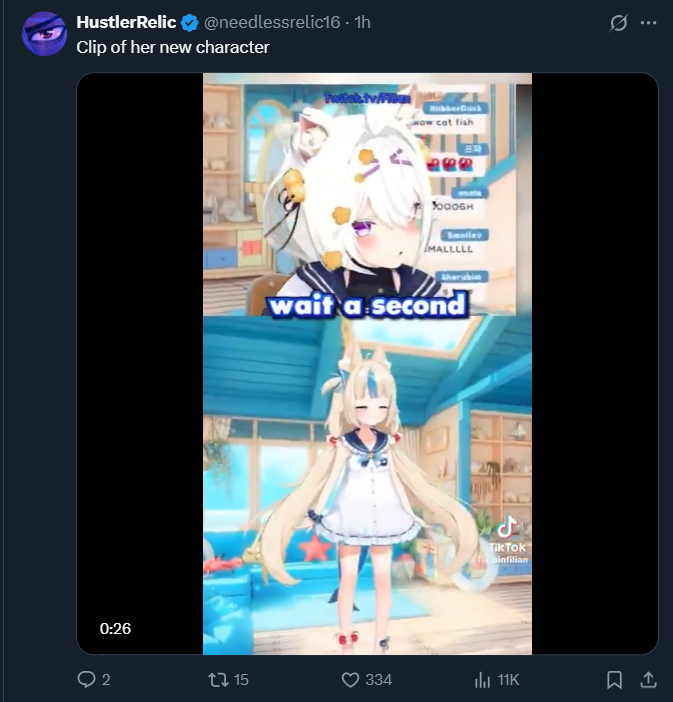Click the HustlerRelic display name
Viewport: 673px width, 702px height.
(x=126, y=22)
